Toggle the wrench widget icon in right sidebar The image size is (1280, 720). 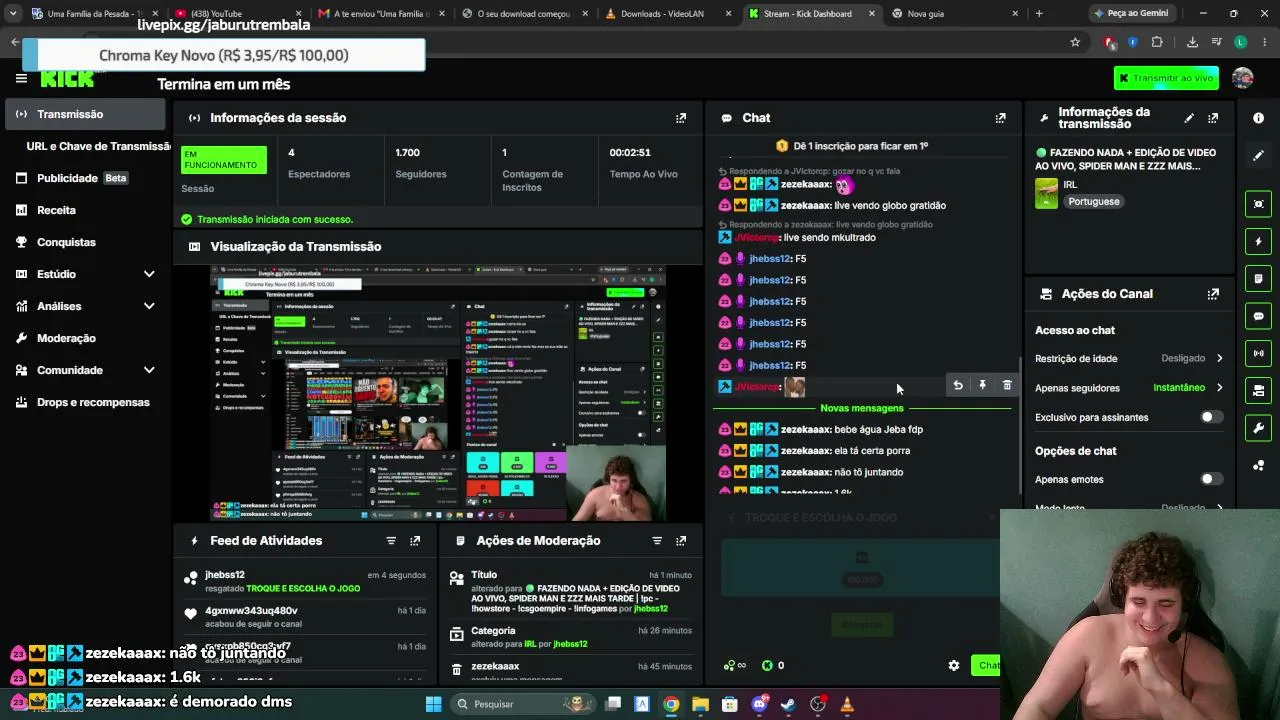[x=1258, y=428]
